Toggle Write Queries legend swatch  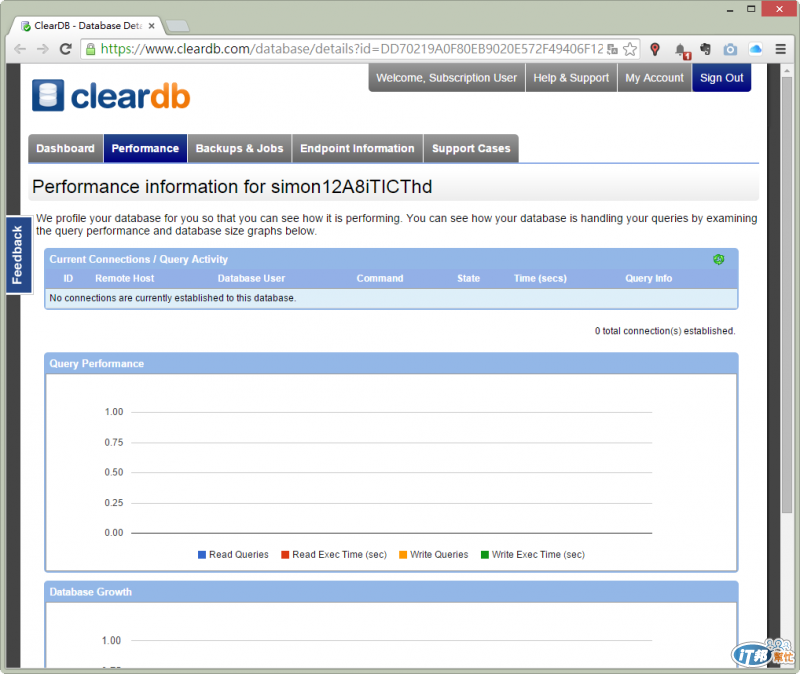403,555
